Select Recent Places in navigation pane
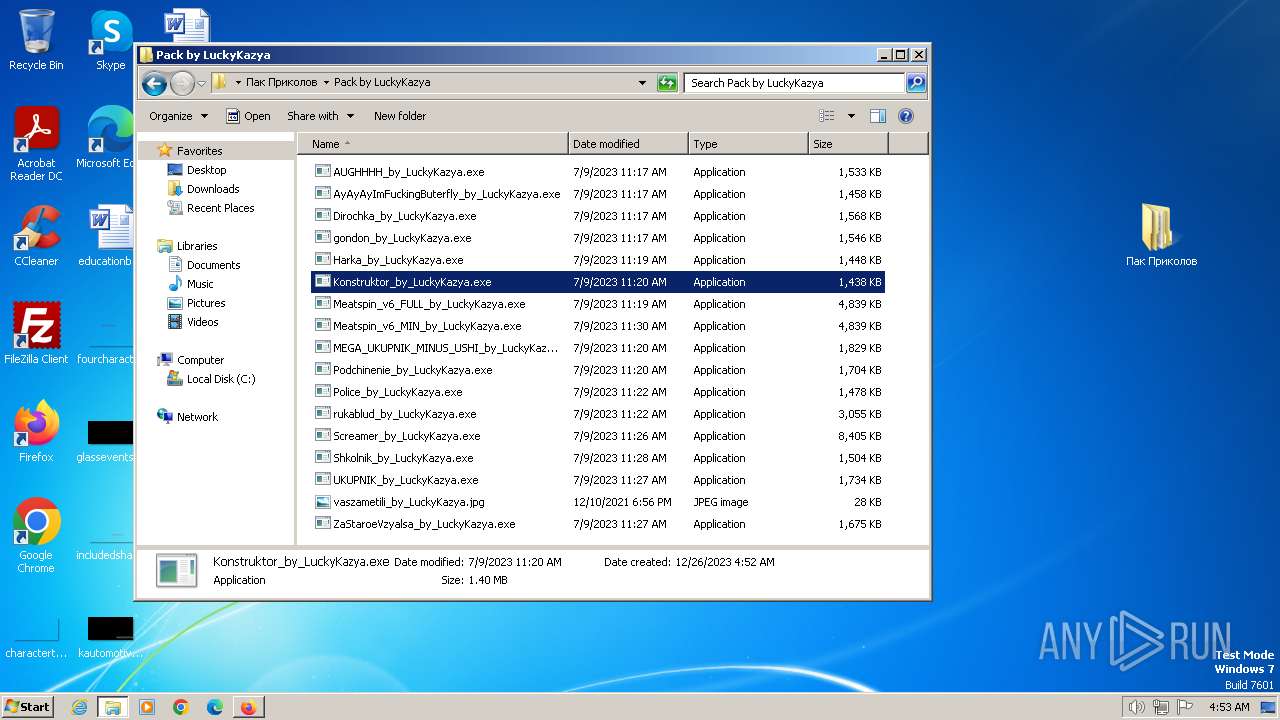1280x720 pixels. (220, 208)
